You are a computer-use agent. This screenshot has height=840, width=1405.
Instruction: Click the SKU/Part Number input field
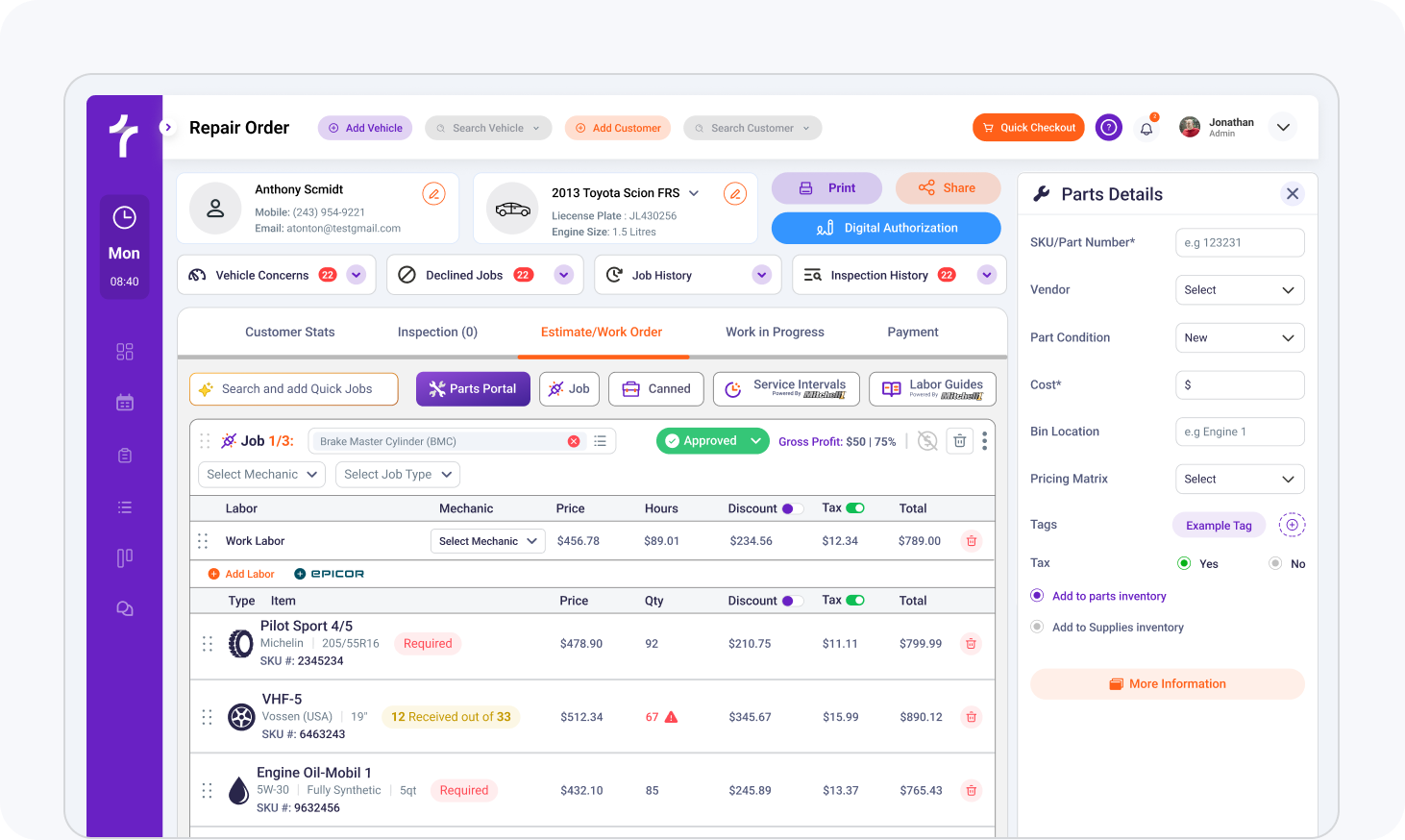(1240, 243)
